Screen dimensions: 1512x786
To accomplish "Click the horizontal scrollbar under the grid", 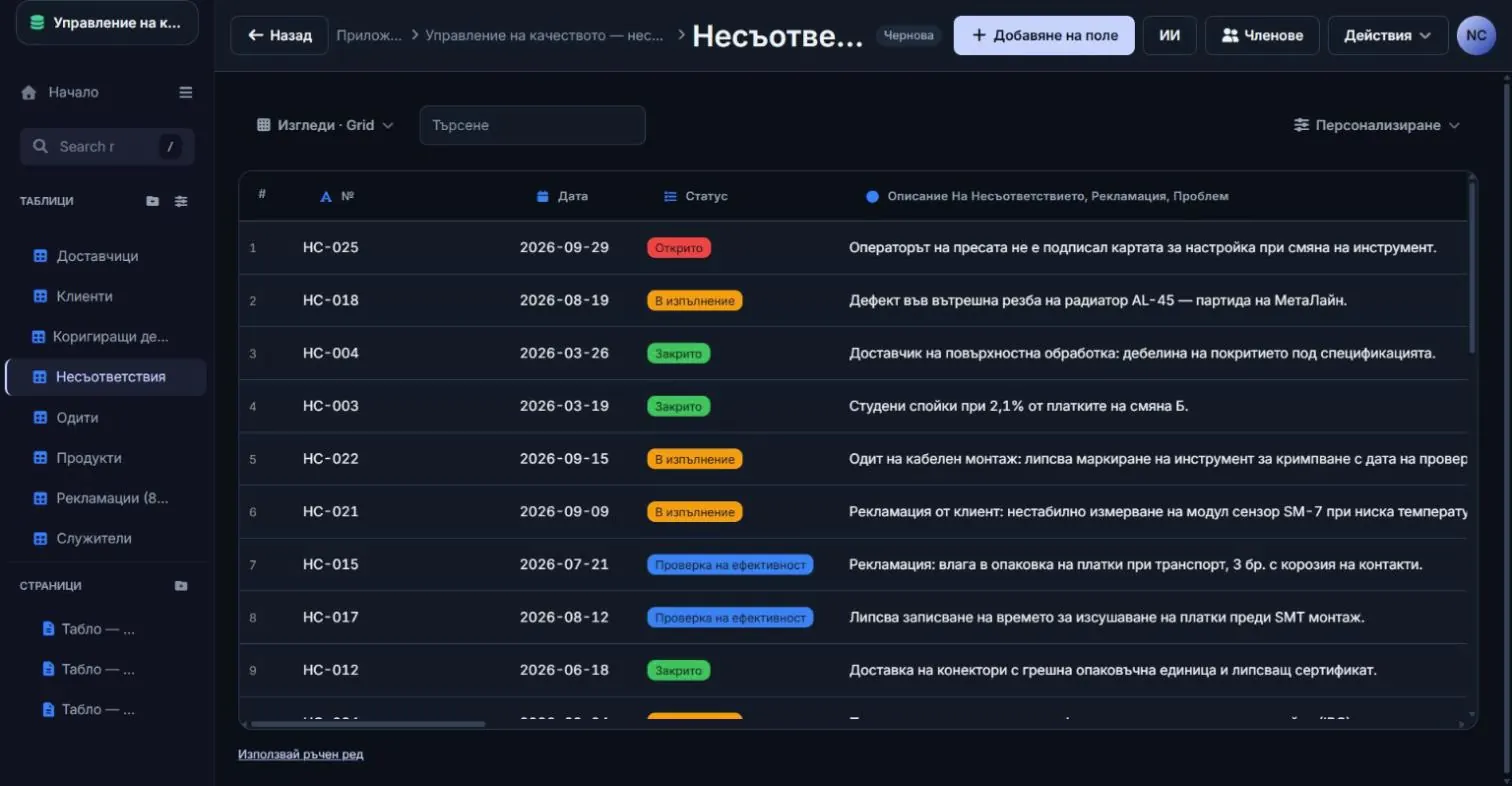I will pos(367,724).
